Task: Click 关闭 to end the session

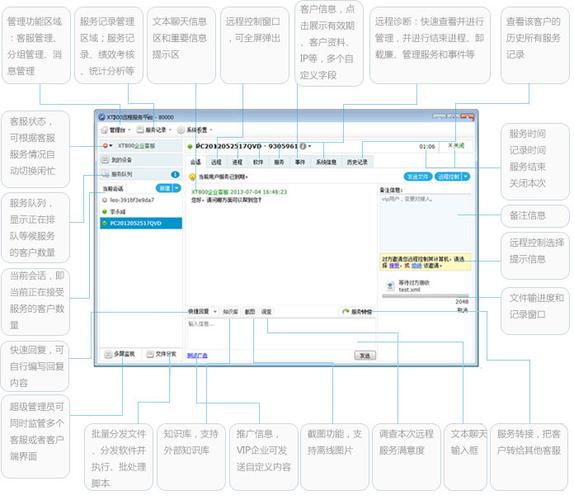Action: point(456,146)
